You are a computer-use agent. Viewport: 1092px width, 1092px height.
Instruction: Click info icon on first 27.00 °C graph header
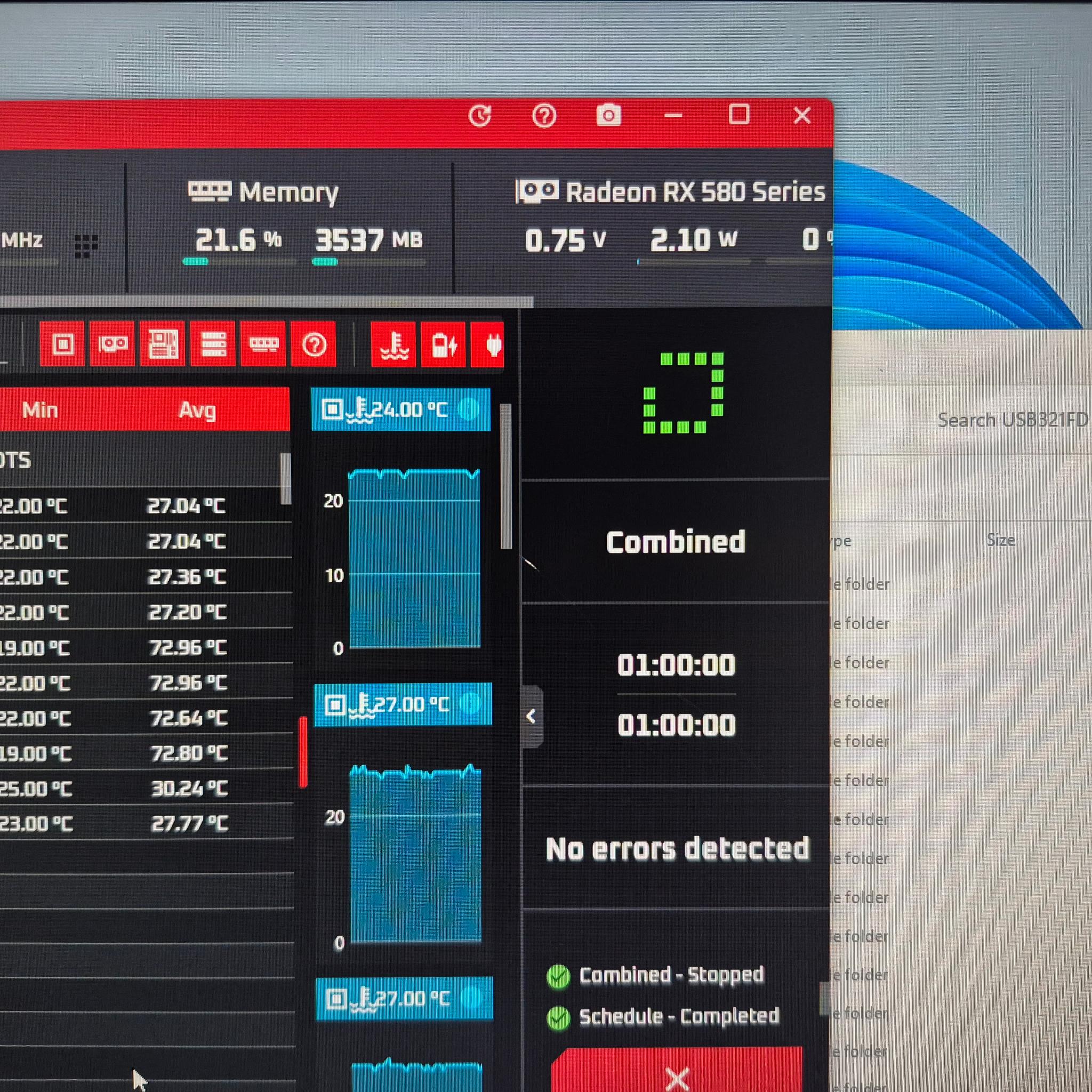pyautogui.click(x=470, y=704)
